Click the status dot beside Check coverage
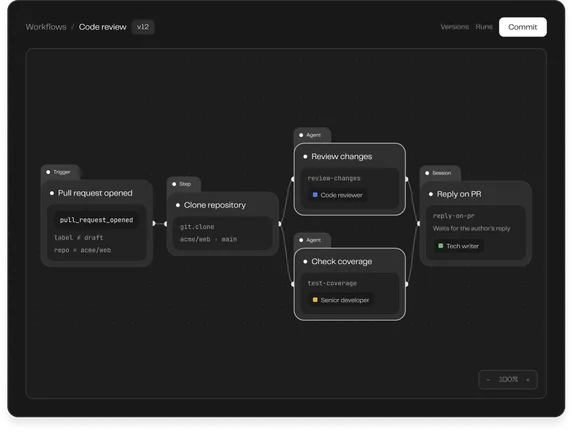This screenshot has height=432, width=573. tap(305, 261)
